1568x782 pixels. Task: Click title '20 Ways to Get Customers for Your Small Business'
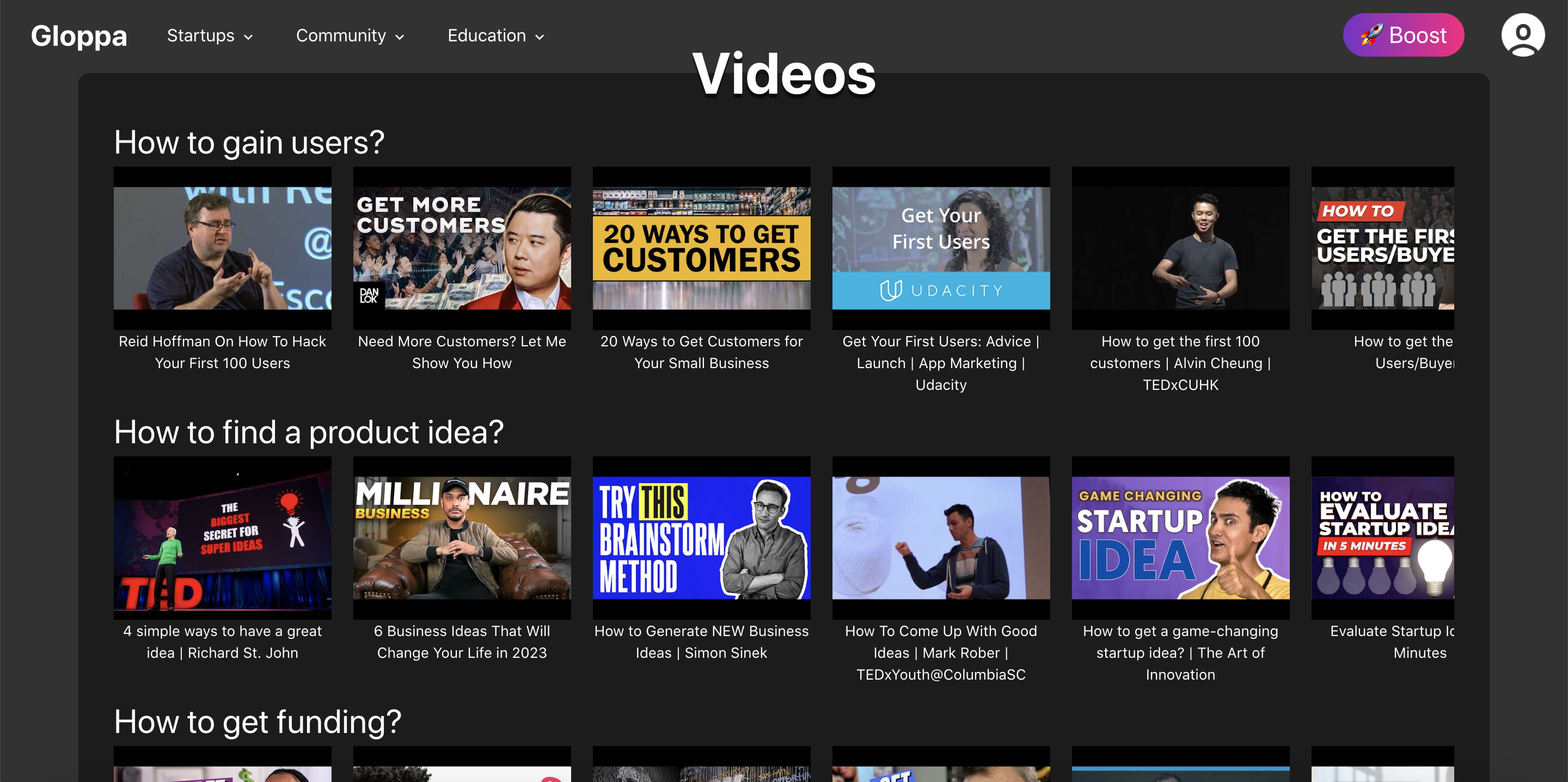tap(701, 352)
